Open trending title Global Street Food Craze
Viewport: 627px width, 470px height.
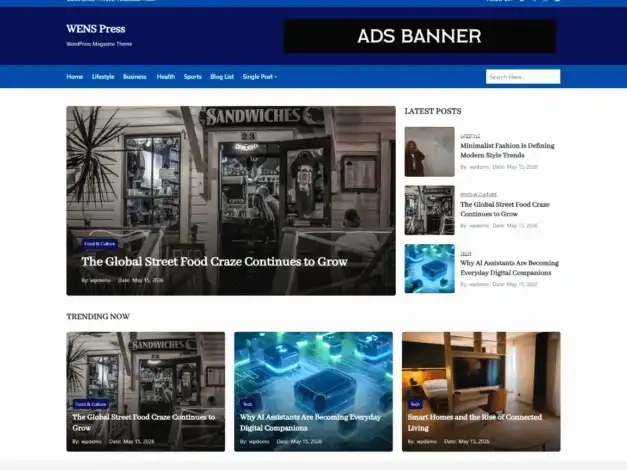(x=144, y=422)
